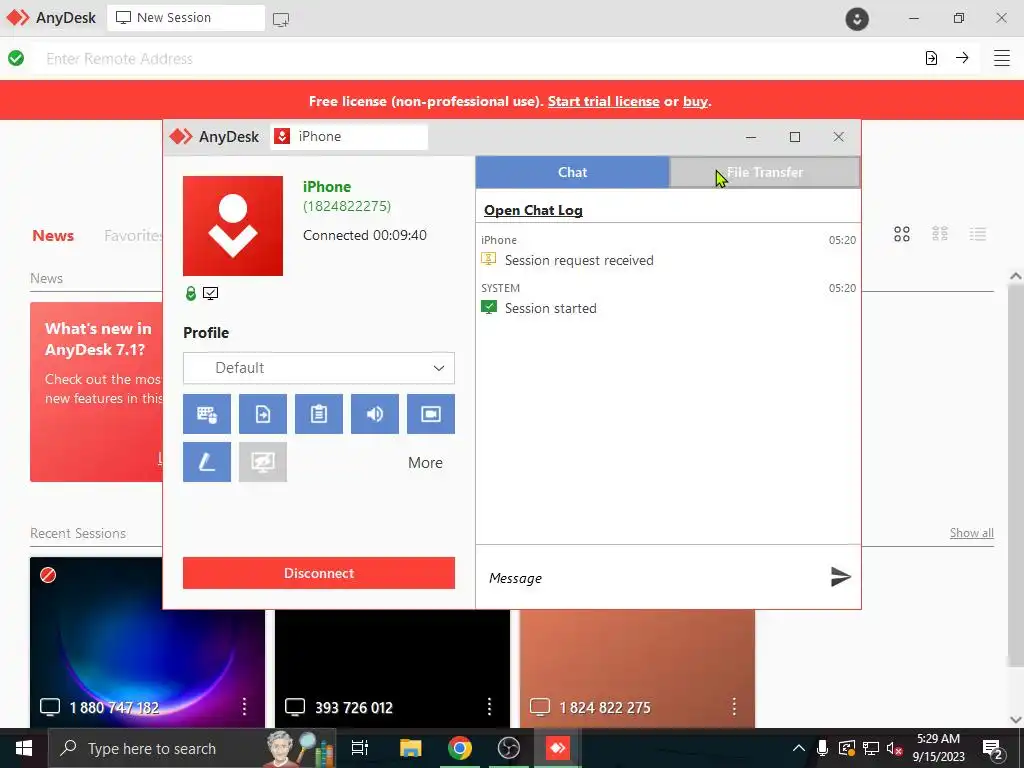Toggle file transfer permission button
Screen dimensions: 1024x768
point(263,414)
